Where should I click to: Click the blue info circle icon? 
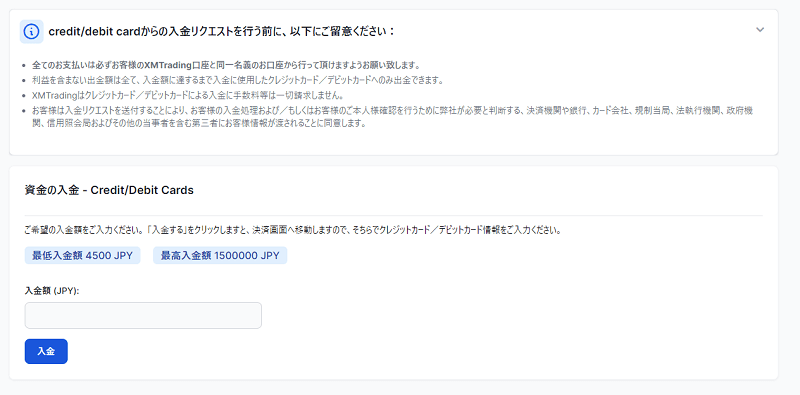pyautogui.click(x=32, y=32)
